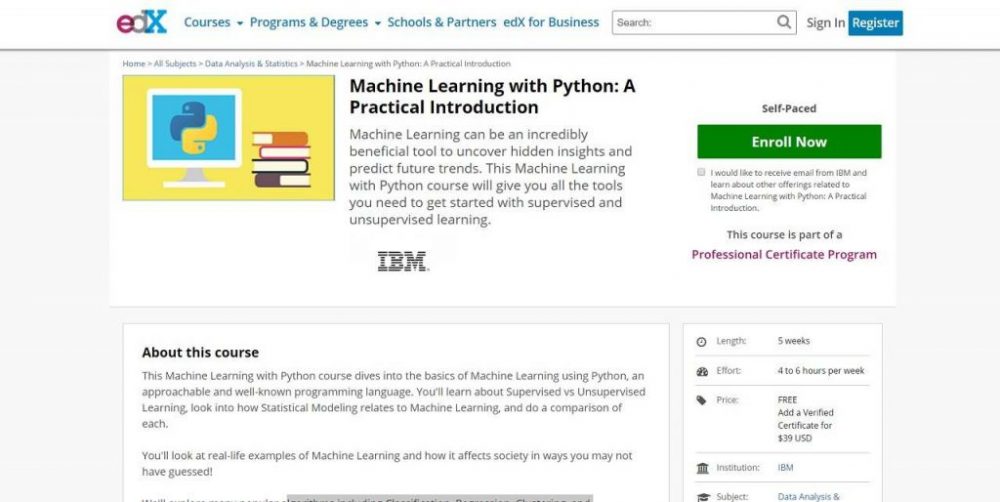
Task: Click the gauge icon beside Effort
Action: pyautogui.click(x=702, y=371)
